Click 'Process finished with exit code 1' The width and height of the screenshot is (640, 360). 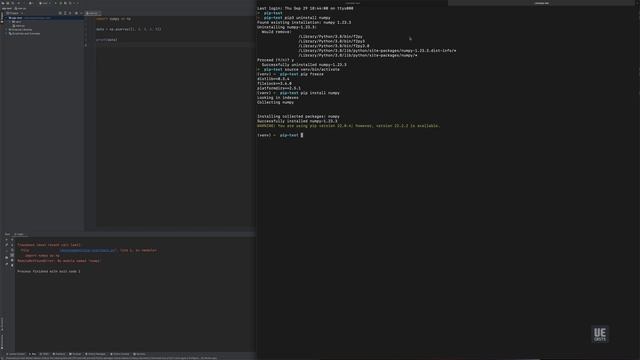point(49,271)
